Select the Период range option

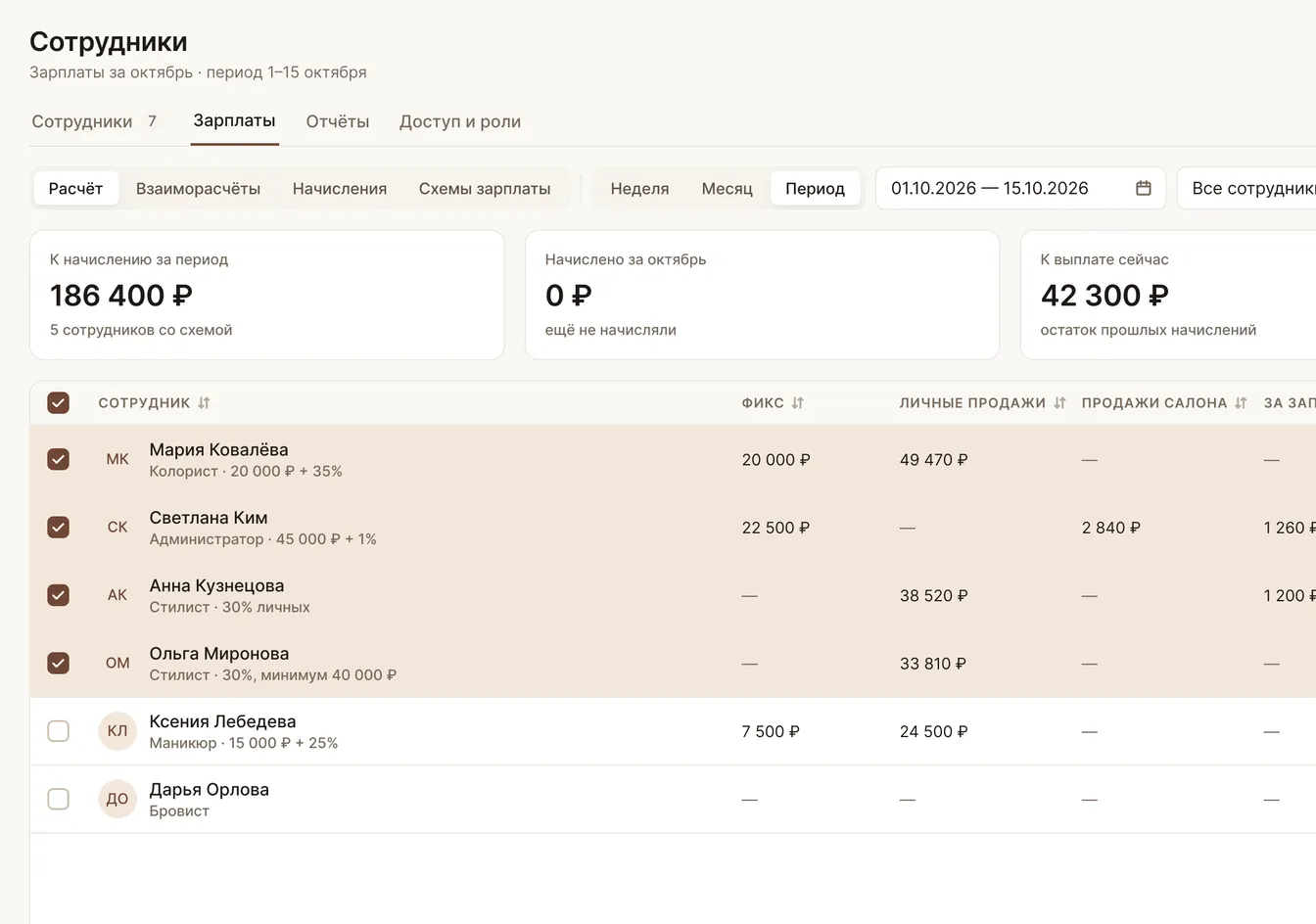pyautogui.click(x=816, y=189)
